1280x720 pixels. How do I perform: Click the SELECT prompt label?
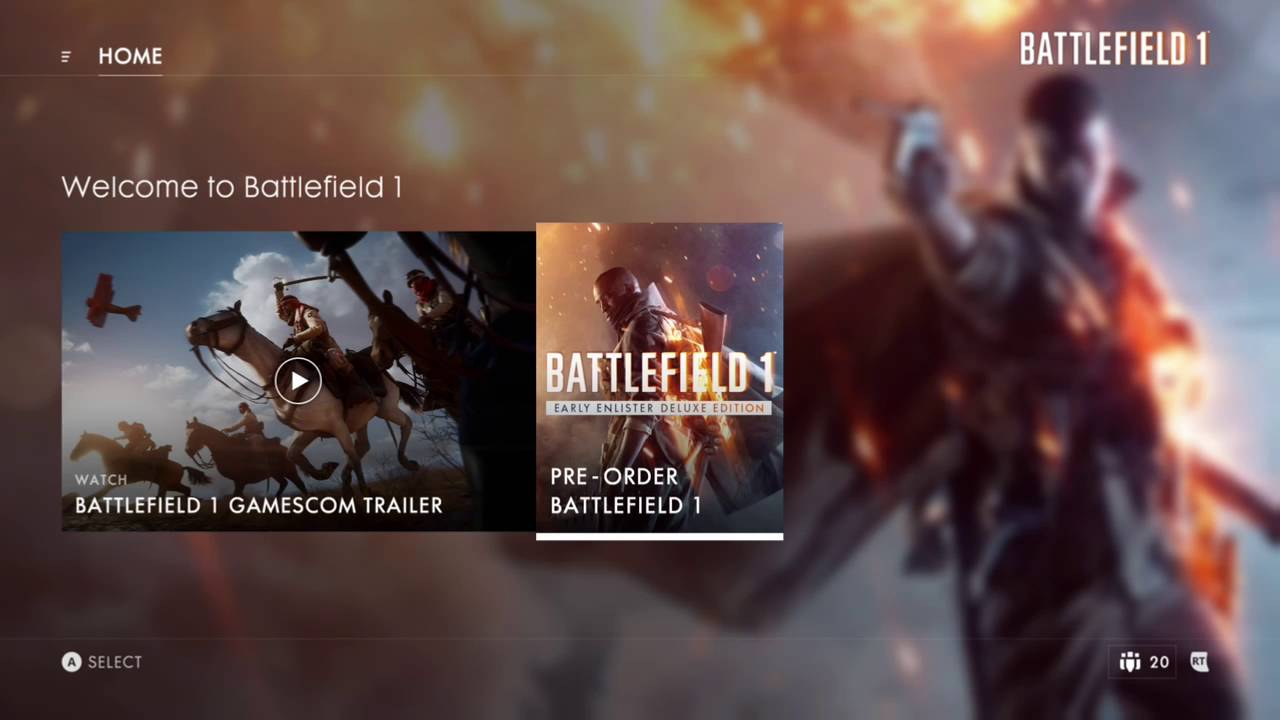[115, 662]
